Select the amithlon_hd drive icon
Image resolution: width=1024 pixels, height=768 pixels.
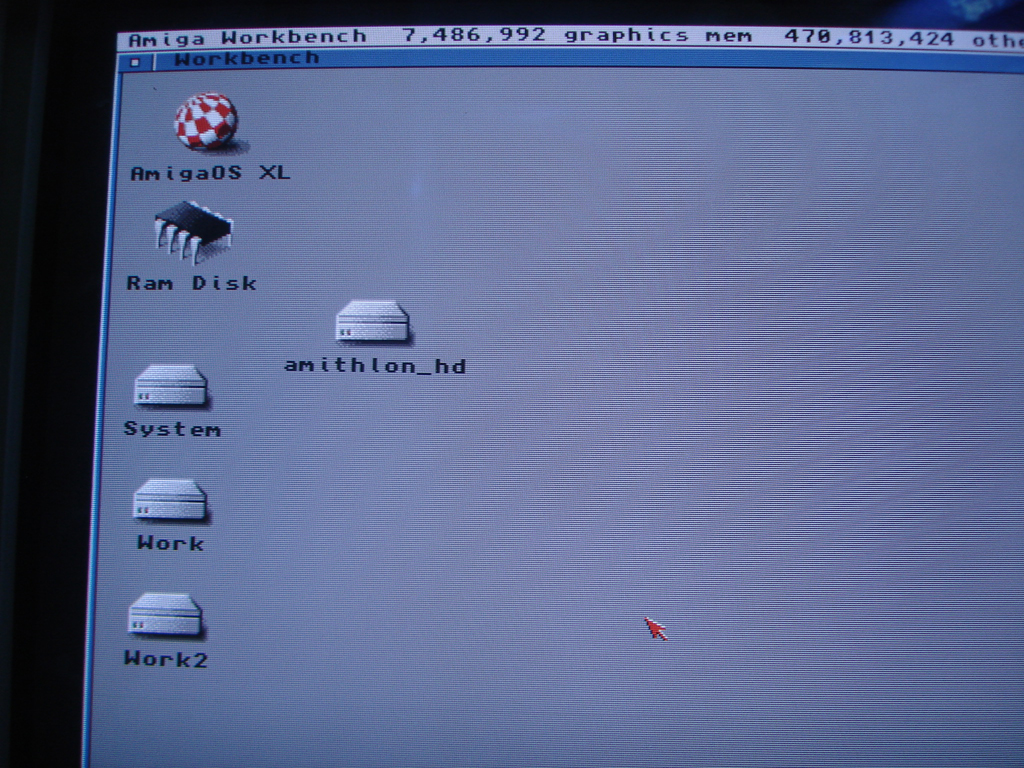tap(373, 321)
